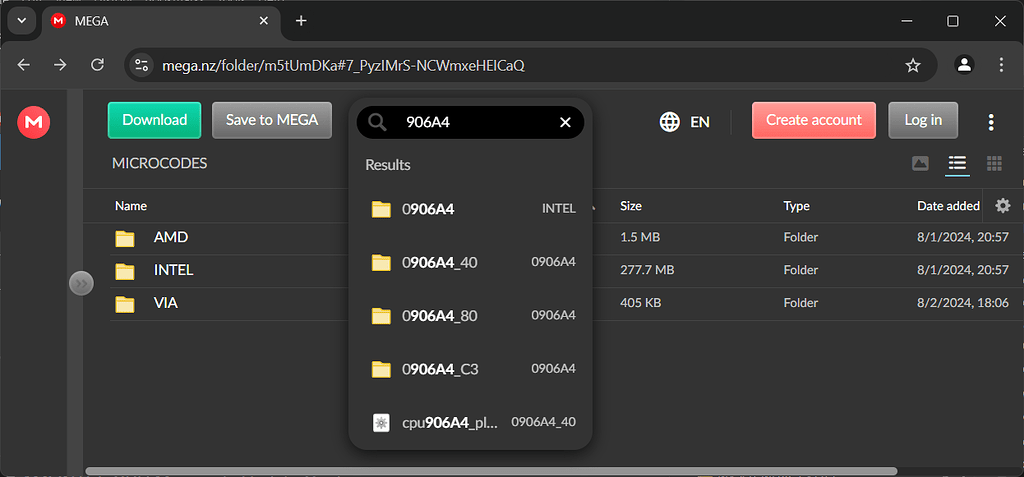Open a new browser tab
Screen dimensions: 1024x477
[x=301, y=21]
